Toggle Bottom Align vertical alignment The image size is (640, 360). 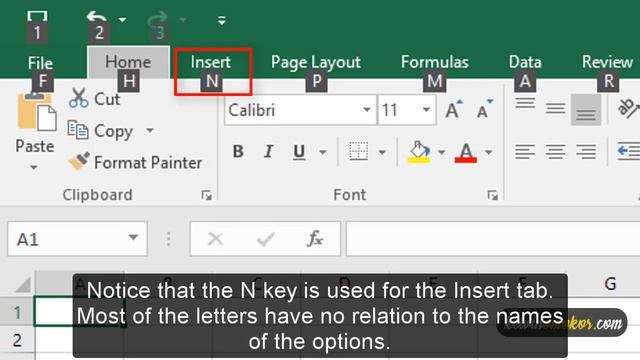tap(586, 110)
